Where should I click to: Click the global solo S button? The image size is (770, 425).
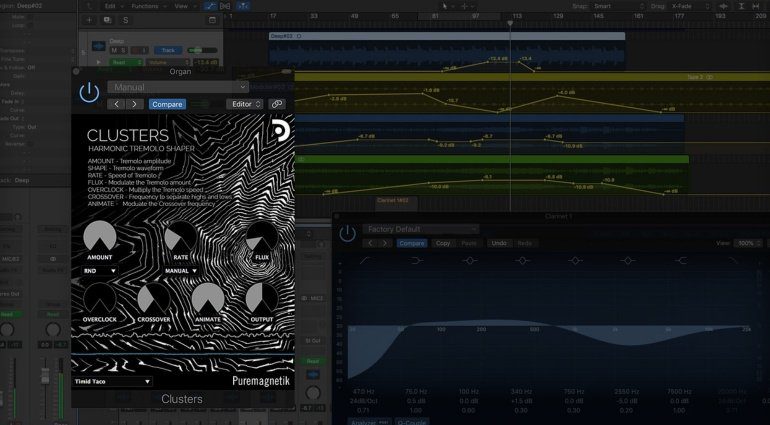tap(125, 20)
